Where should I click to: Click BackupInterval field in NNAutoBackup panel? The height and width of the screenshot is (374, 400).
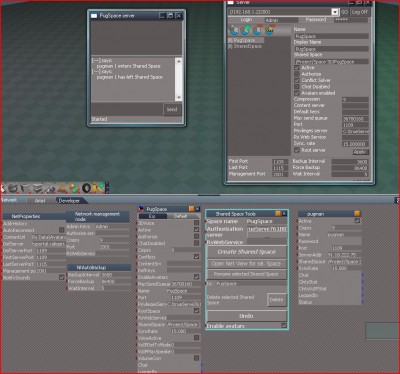tap(115, 275)
